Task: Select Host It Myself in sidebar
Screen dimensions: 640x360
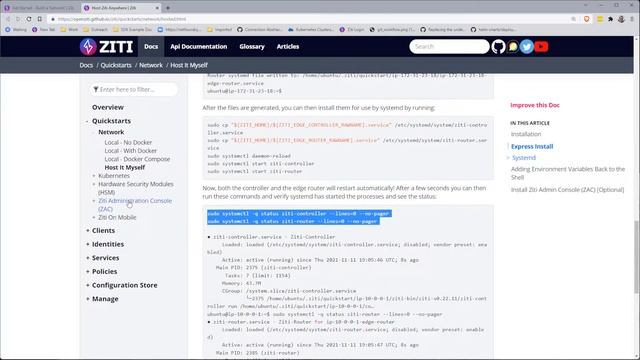Action: coord(124,167)
